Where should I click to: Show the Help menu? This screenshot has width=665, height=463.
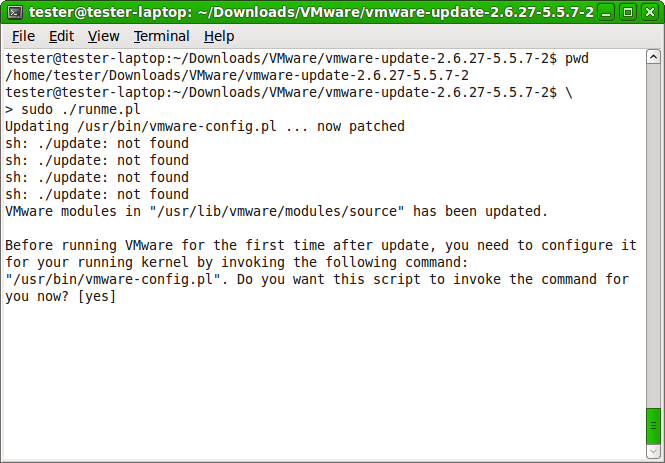218,36
